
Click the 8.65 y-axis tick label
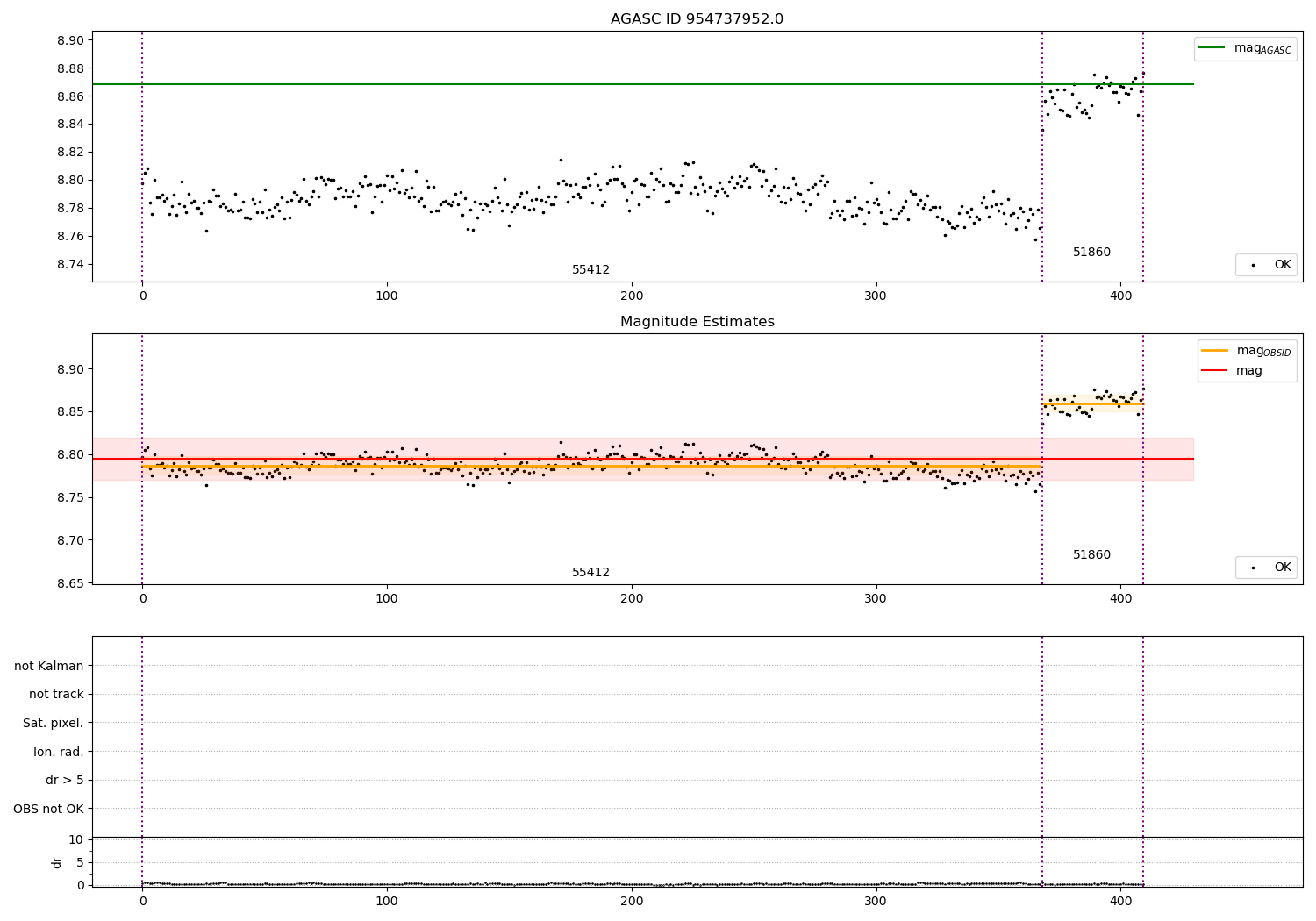(x=69, y=584)
